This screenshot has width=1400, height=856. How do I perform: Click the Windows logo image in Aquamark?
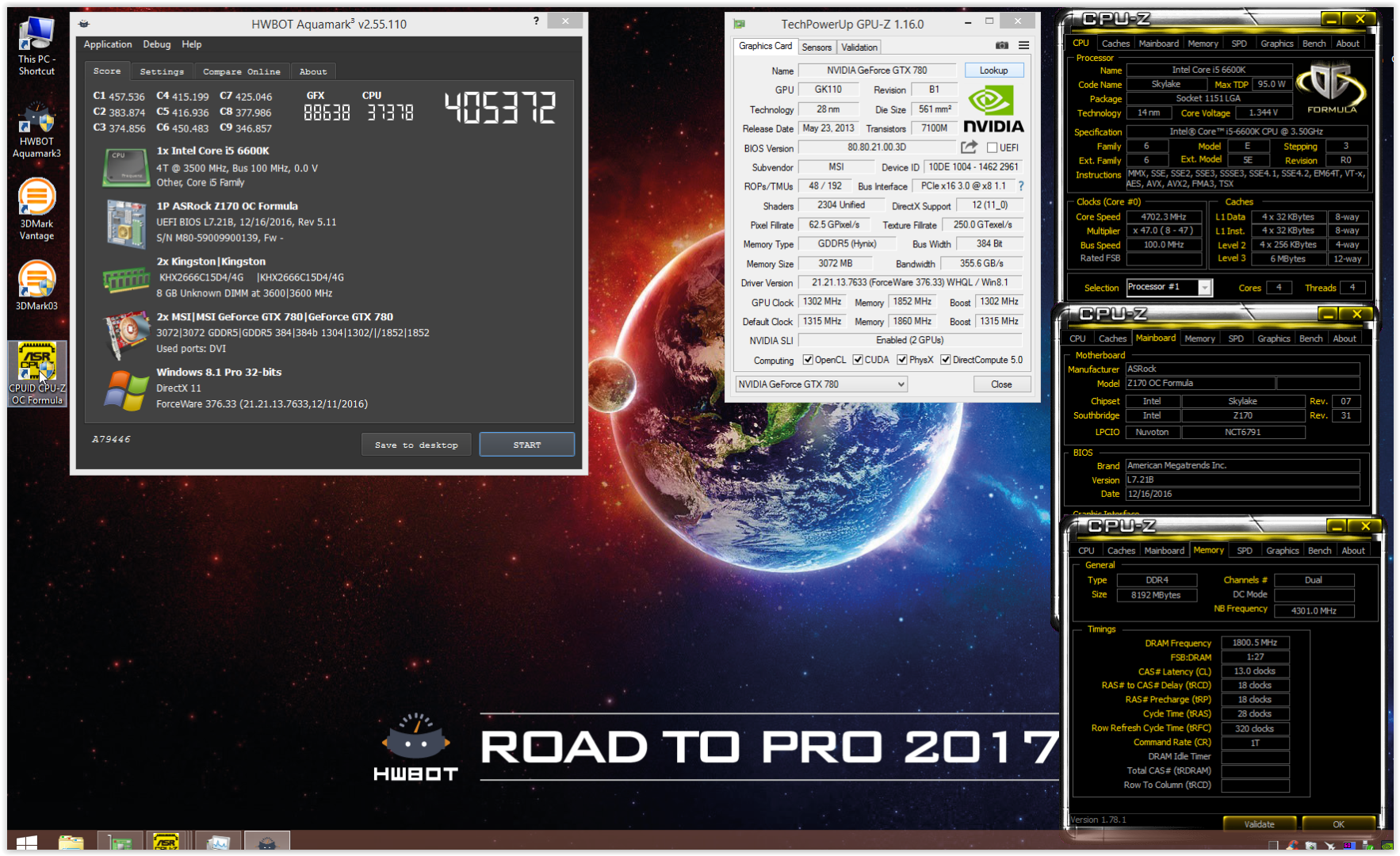click(x=126, y=391)
